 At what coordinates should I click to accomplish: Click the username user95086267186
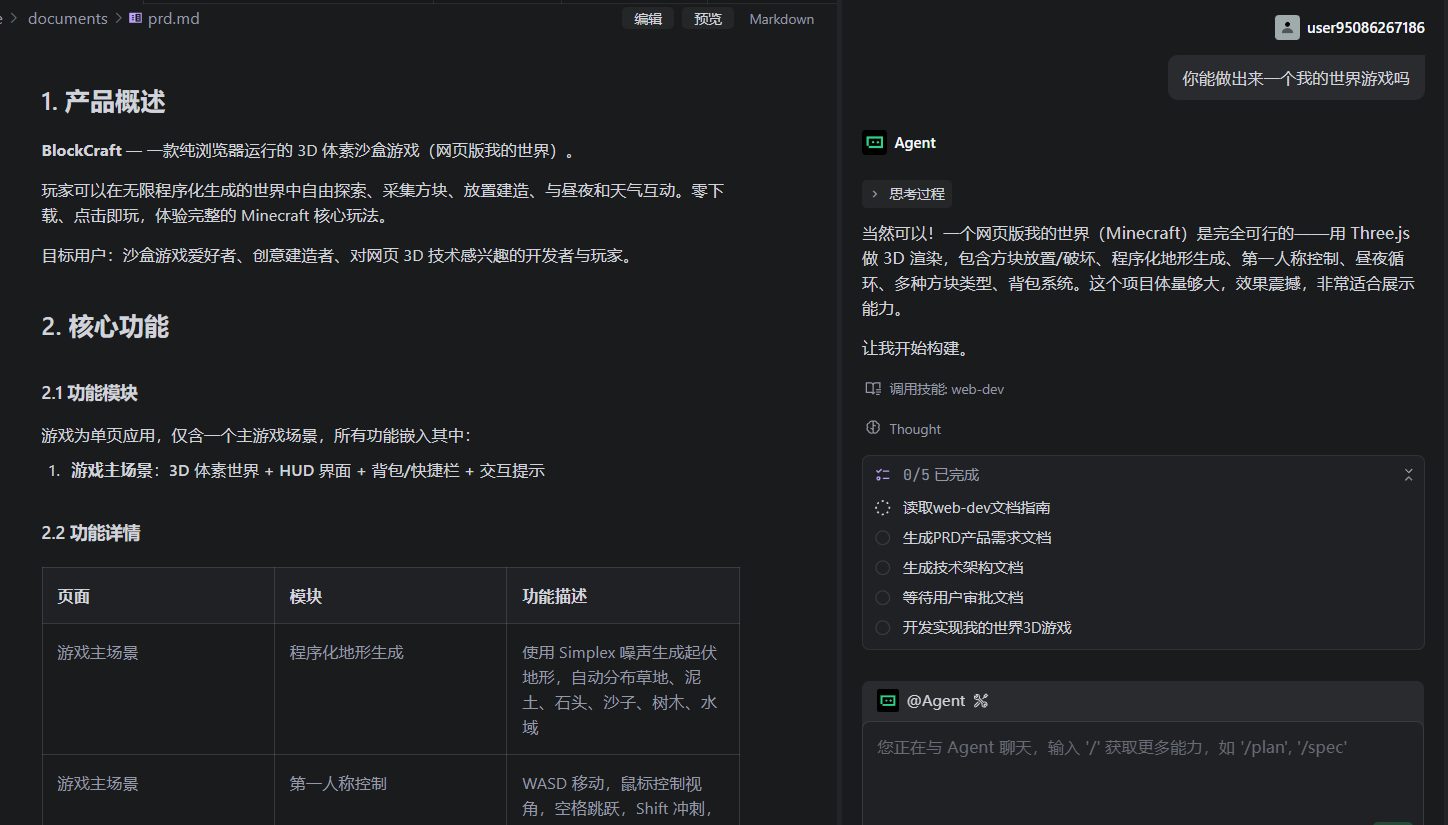click(x=1366, y=27)
